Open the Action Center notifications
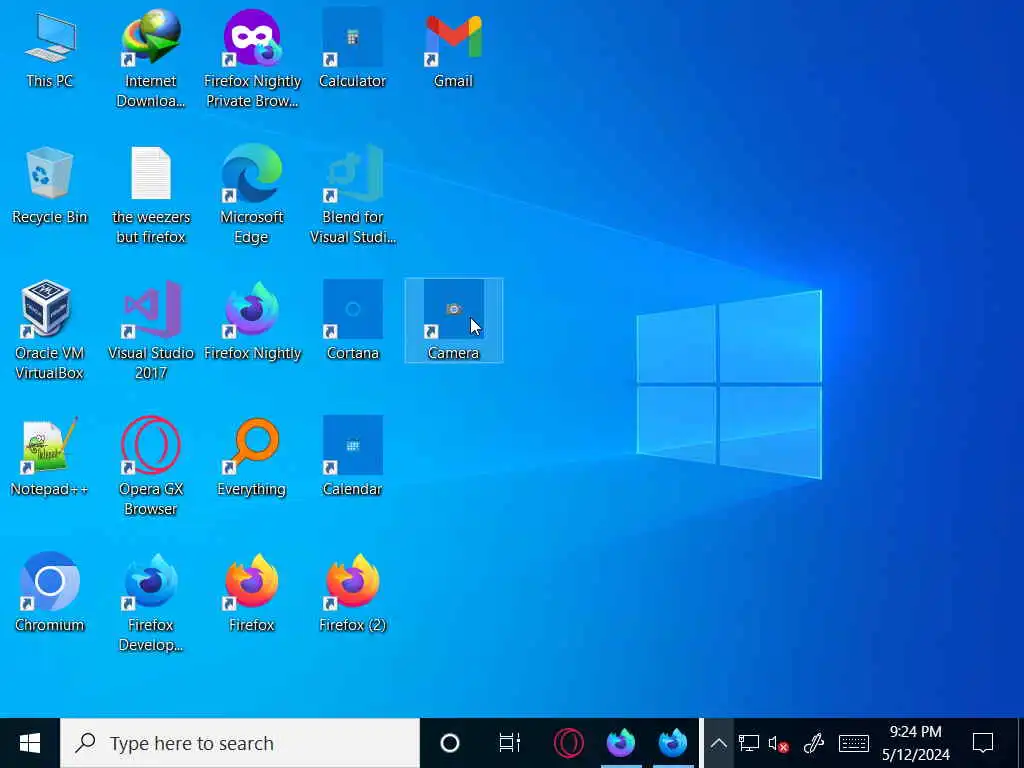Screen dimensions: 1024x768 [x=983, y=743]
